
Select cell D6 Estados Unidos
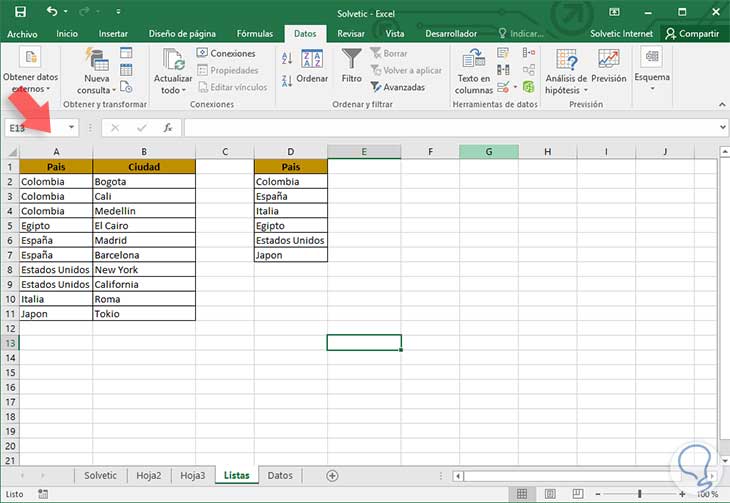(291, 240)
